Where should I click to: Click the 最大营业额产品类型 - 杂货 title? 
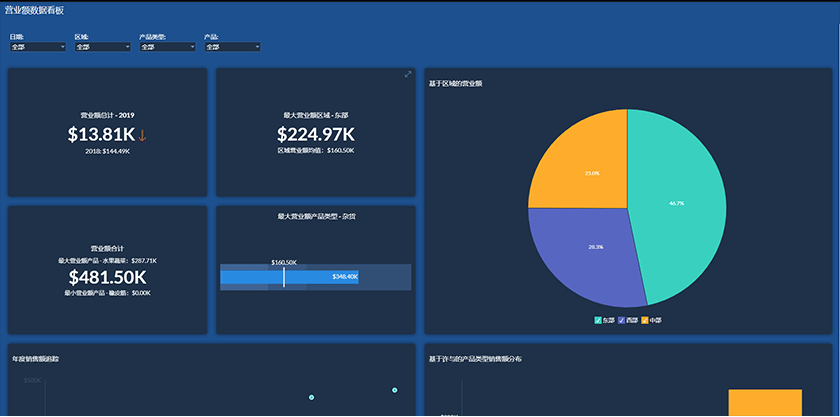coord(316,216)
